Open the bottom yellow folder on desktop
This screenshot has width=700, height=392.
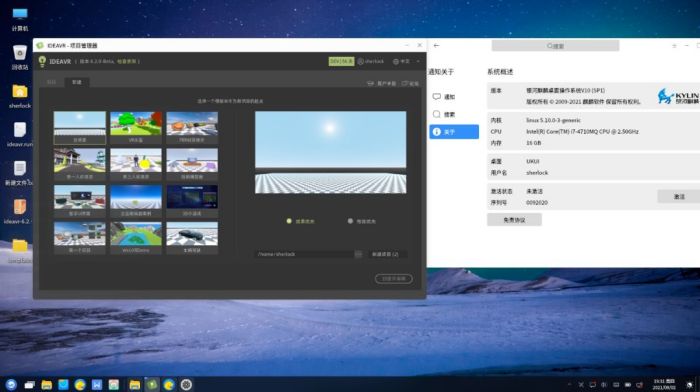click(20, 250)
